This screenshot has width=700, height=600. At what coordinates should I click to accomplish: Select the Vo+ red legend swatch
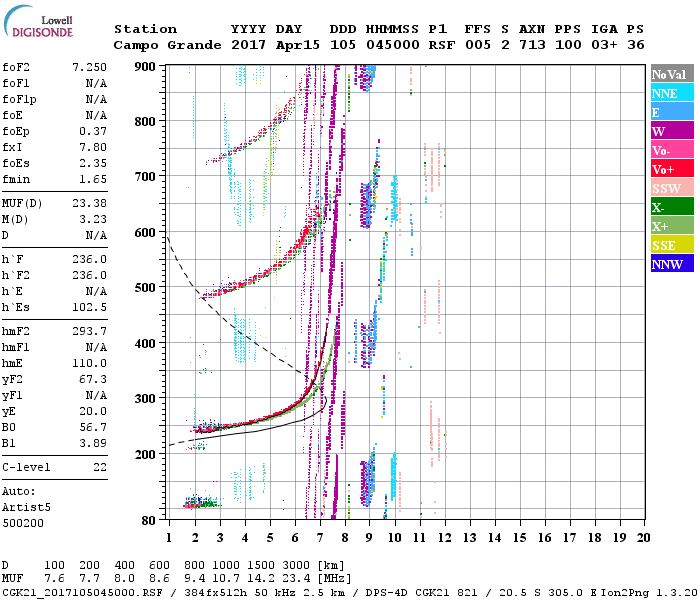pos(667,170)
